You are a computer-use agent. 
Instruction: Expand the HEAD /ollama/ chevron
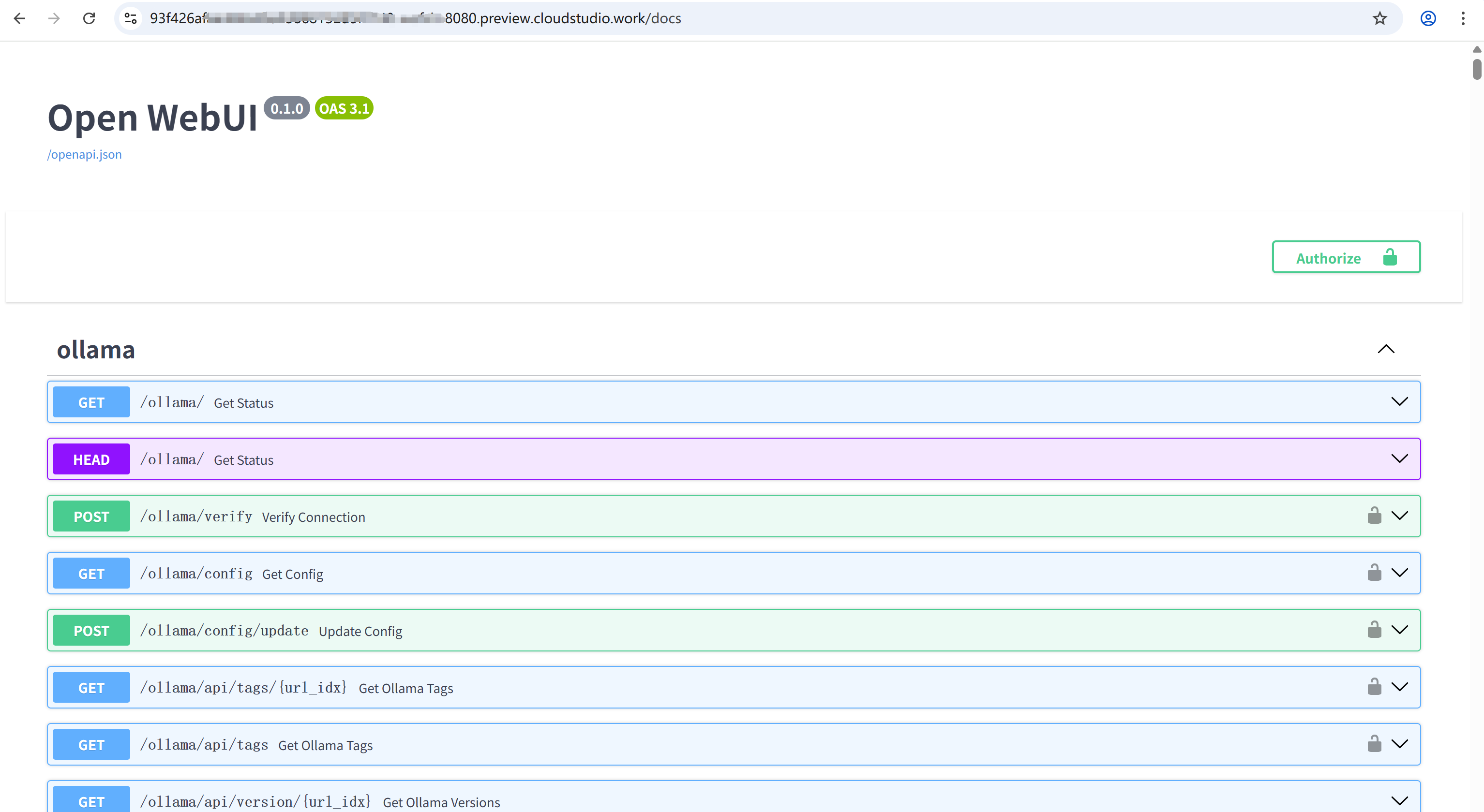(1399, 458)
